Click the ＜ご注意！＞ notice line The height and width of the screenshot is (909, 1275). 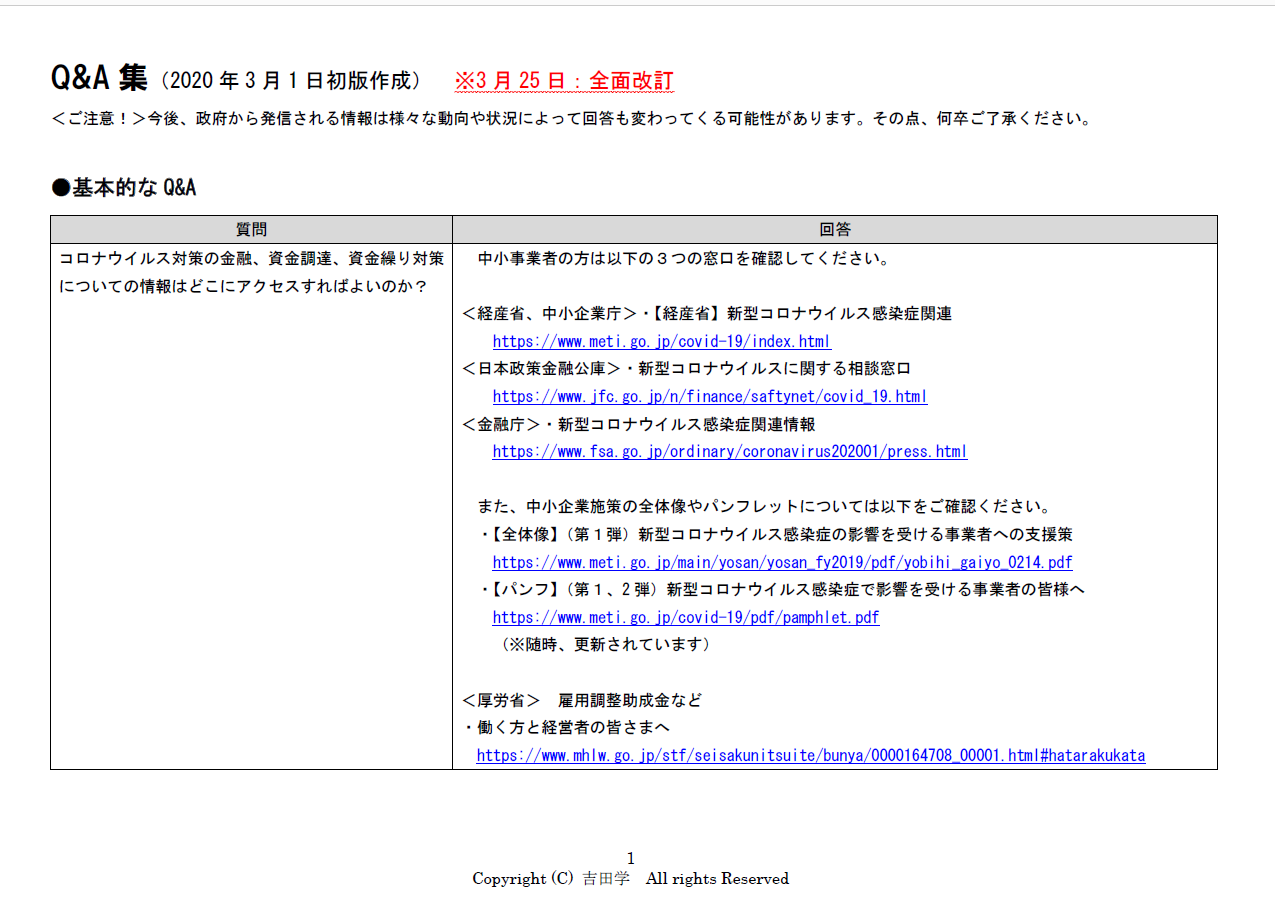point(570,119)
